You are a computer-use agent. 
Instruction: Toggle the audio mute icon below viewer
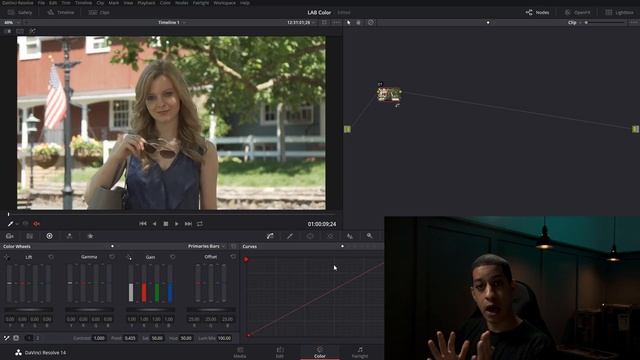pos(37,224)
